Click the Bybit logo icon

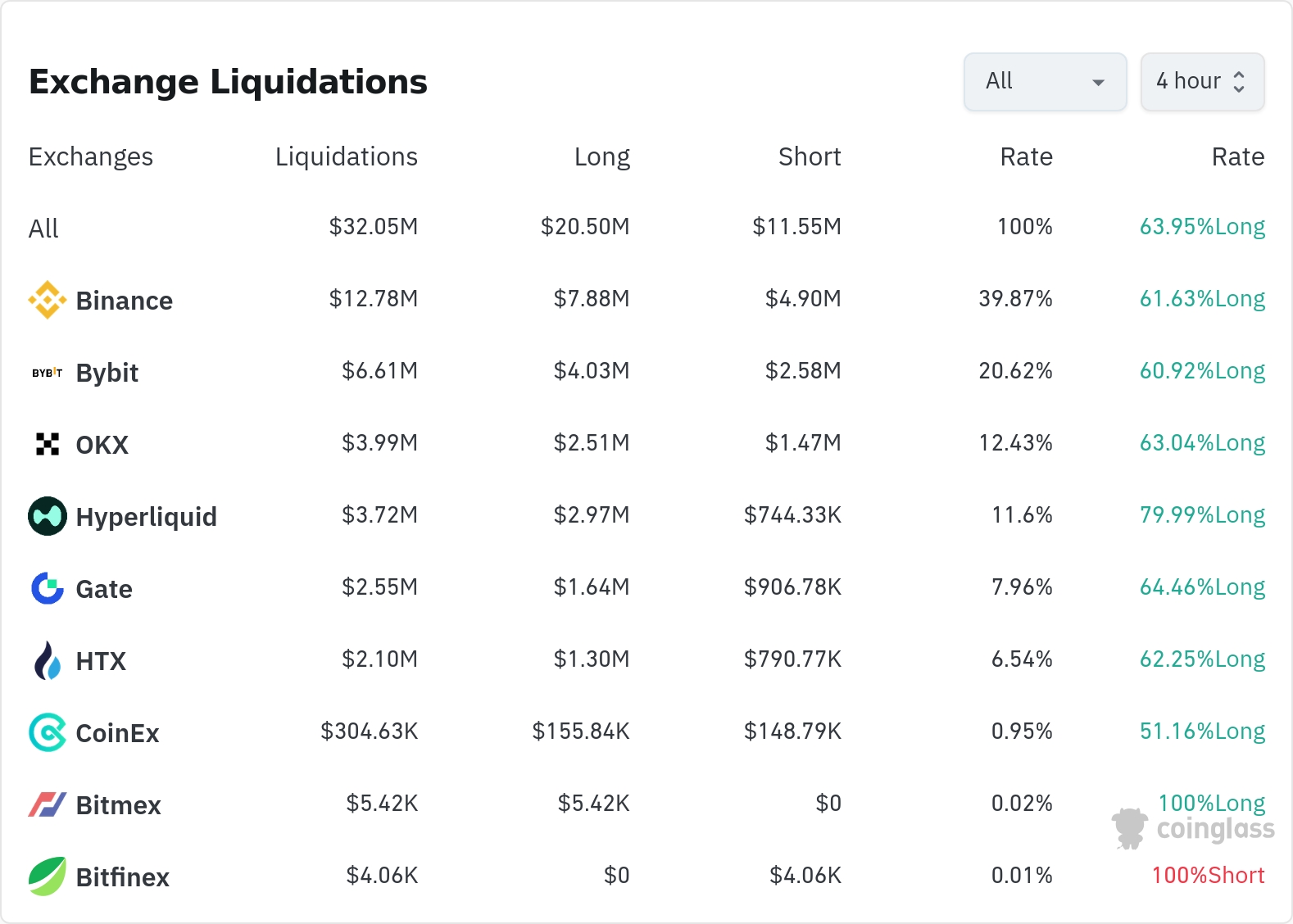pos(48,373)
